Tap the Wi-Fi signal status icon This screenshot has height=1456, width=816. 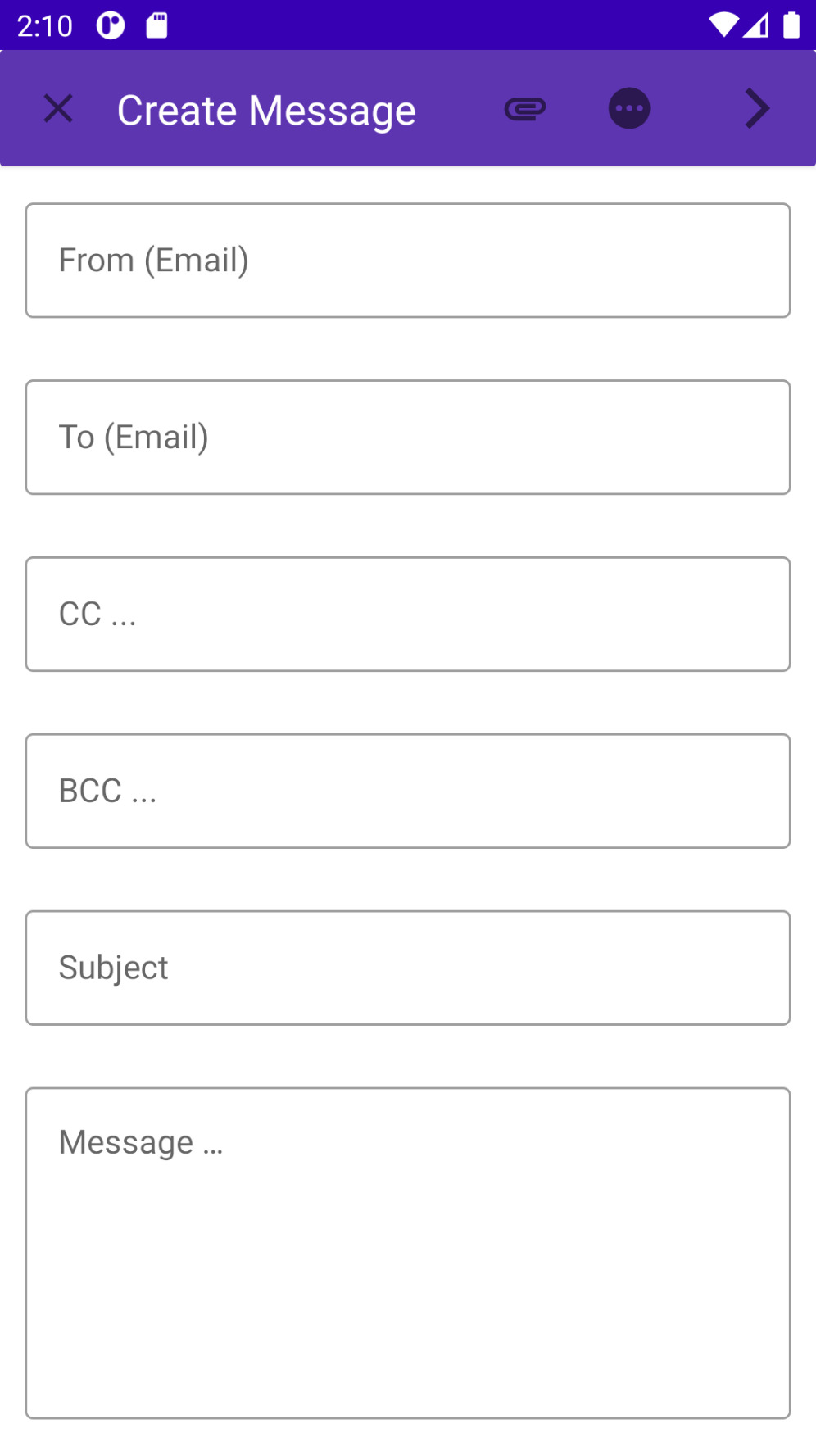click(x=723, y=25)
